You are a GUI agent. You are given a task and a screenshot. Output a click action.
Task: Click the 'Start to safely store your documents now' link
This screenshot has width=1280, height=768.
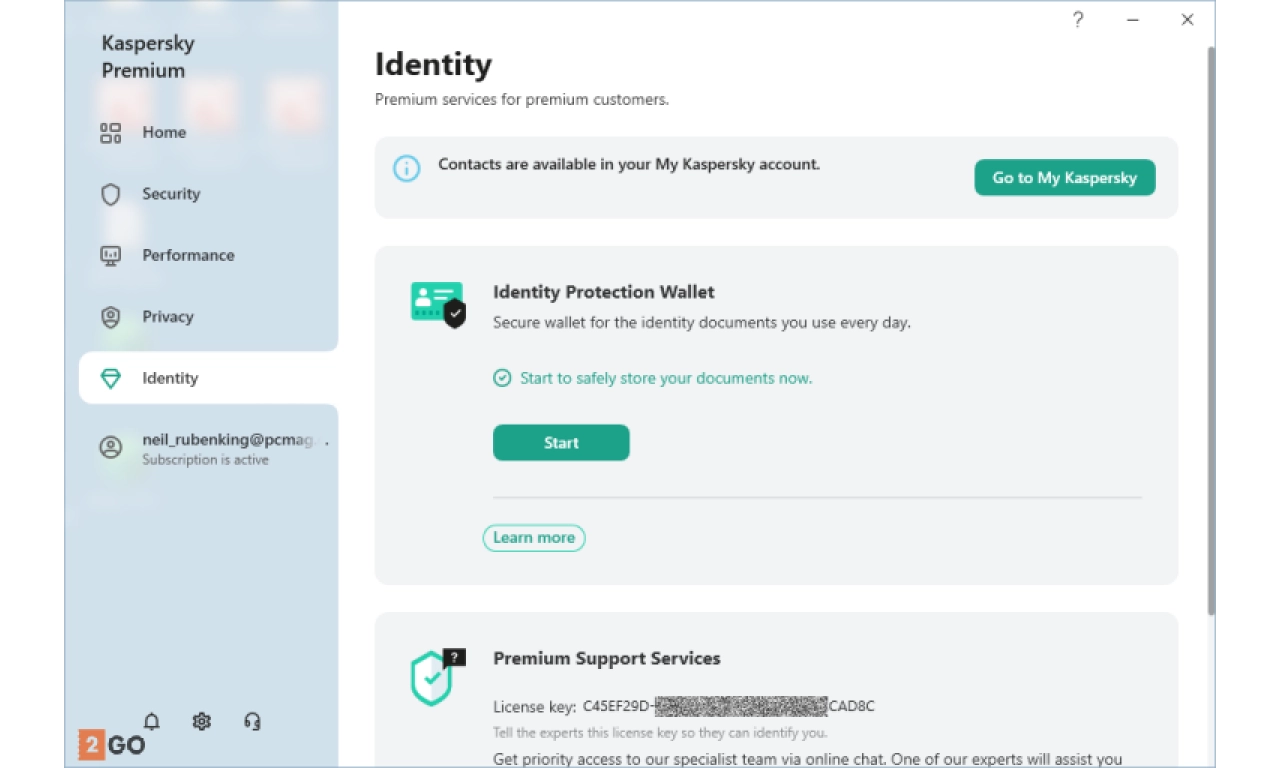click(x=665, y=378)
